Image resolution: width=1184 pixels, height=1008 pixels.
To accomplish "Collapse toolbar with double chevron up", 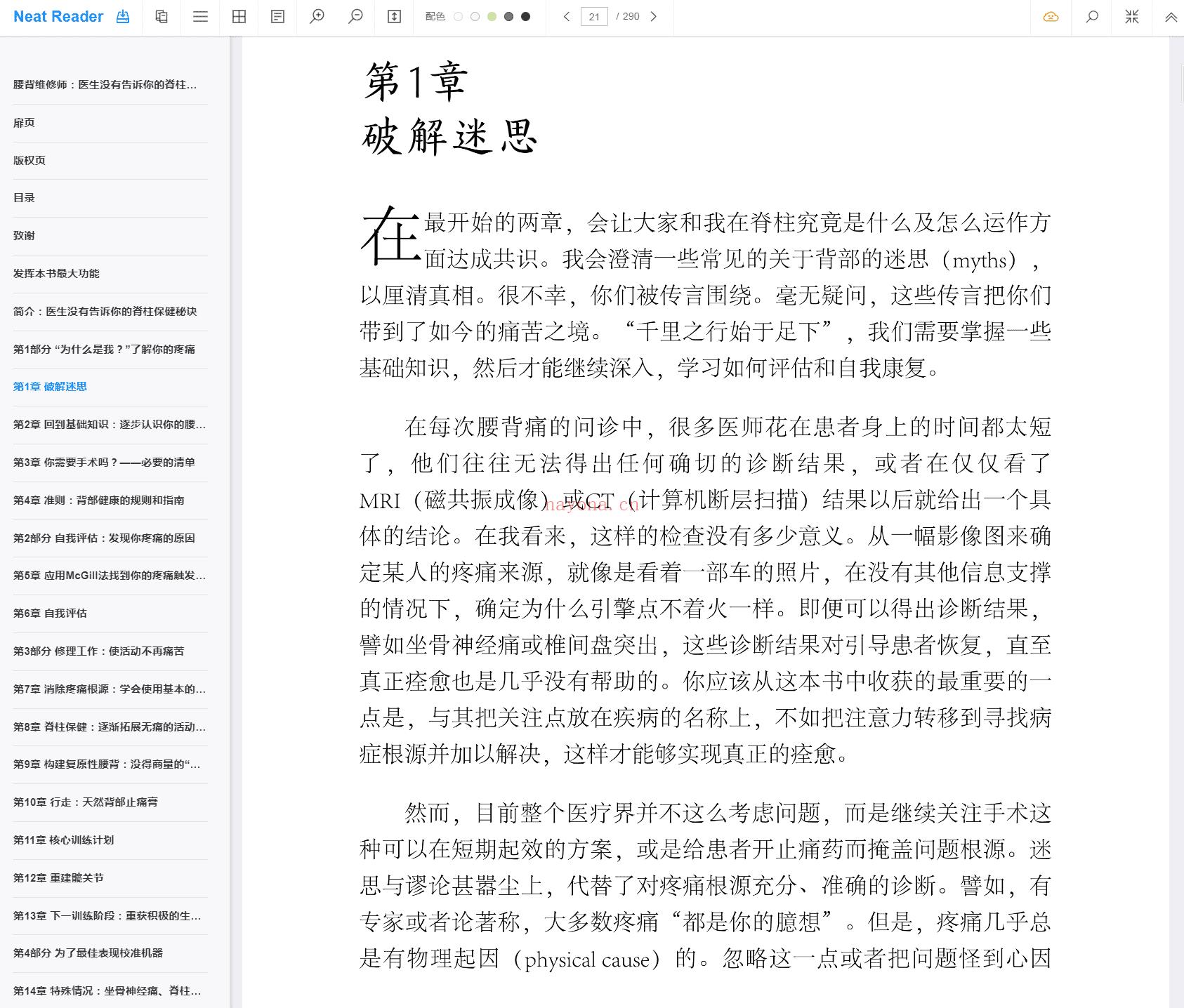I will (x=1171, y=17).
